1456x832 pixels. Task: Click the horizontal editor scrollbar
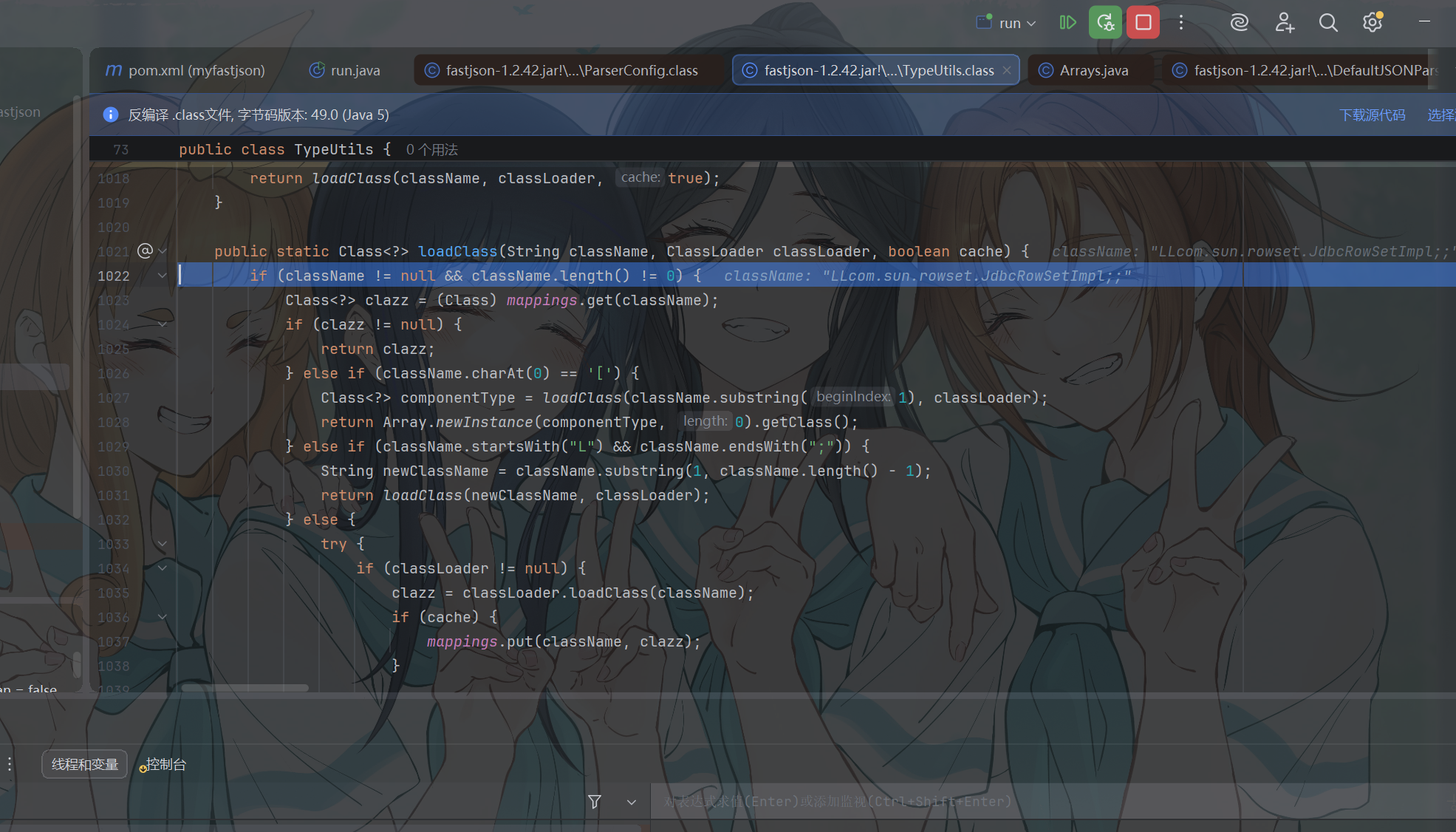tap(245, 688)
